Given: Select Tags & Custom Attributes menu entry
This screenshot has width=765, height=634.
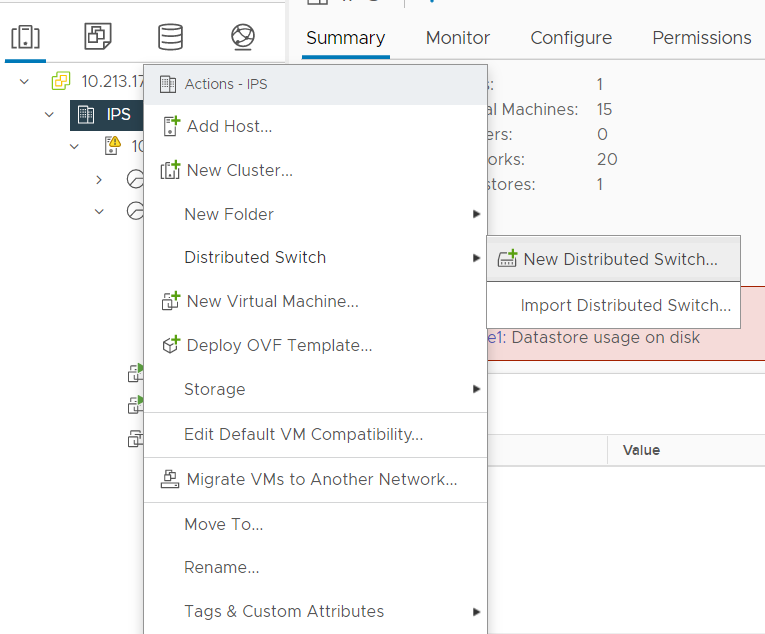Looking at the screenshot, I should (x=316, y=612).
